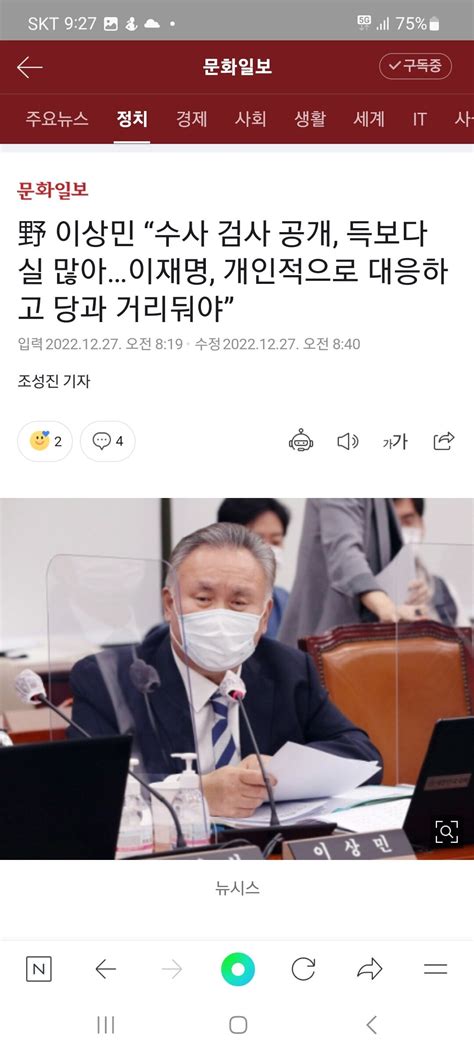The height and width of the screenshot is (1053, 474).
Task: Expand the photo with magnifier icon
Action: tap(446, 833)
